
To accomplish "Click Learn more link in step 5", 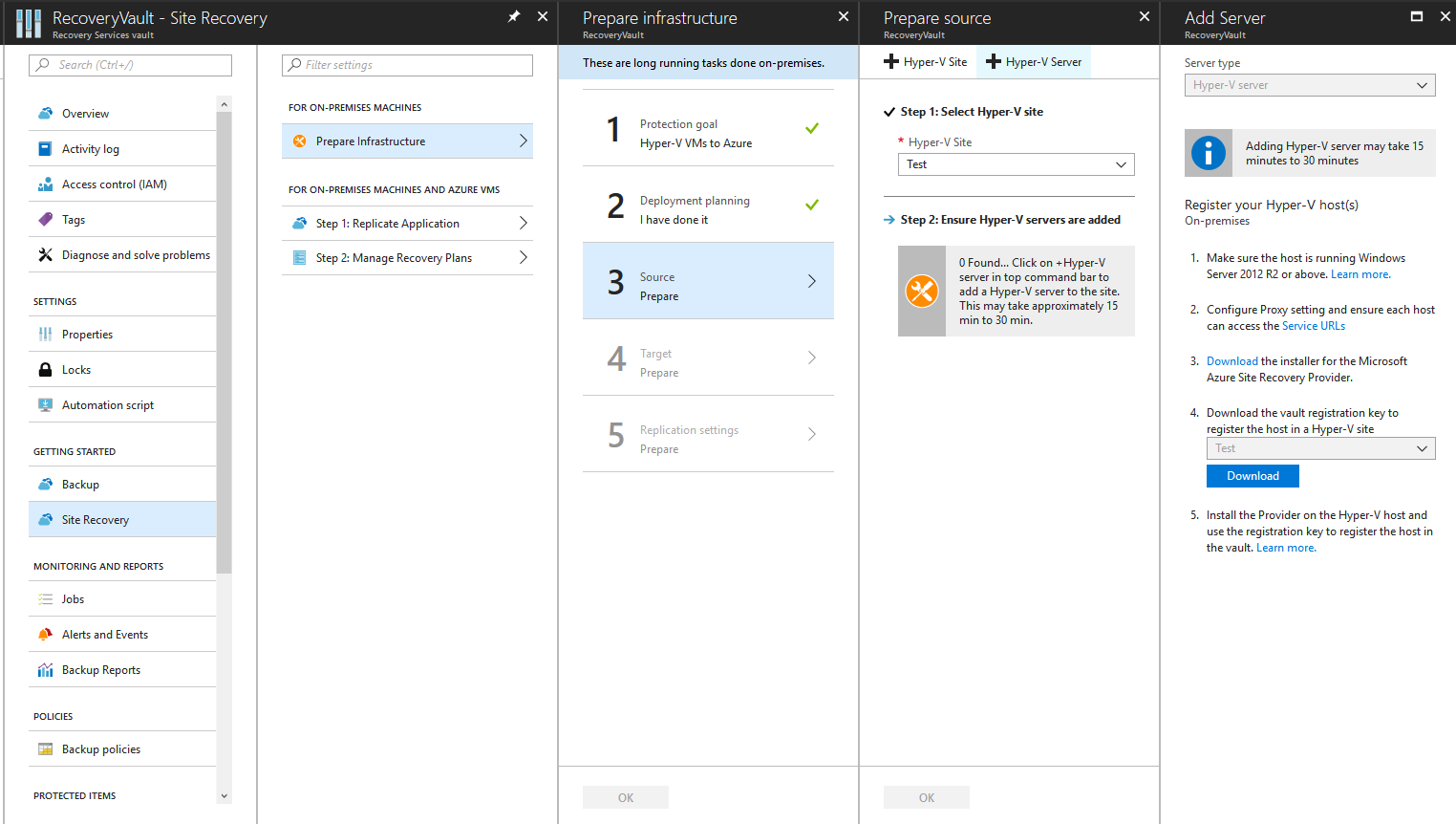I will coord(1286,548).
